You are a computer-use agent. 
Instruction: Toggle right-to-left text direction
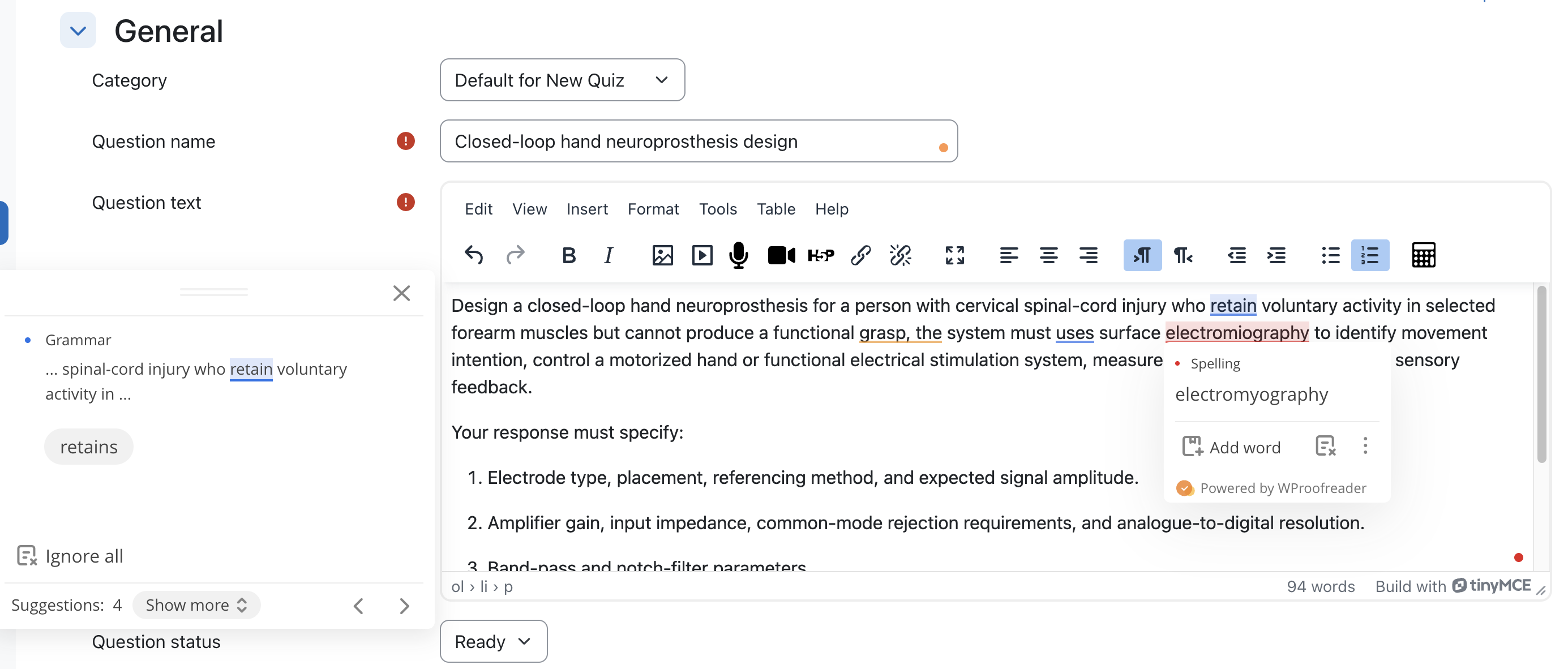pyautogui.click(x=1182, y=255)
